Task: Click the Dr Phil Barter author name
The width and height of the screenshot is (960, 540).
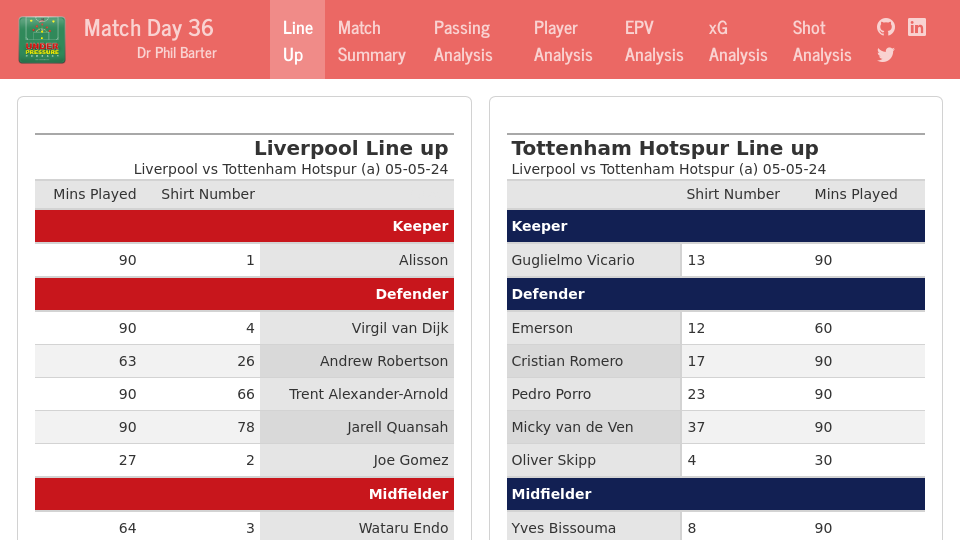Action: 177,53
